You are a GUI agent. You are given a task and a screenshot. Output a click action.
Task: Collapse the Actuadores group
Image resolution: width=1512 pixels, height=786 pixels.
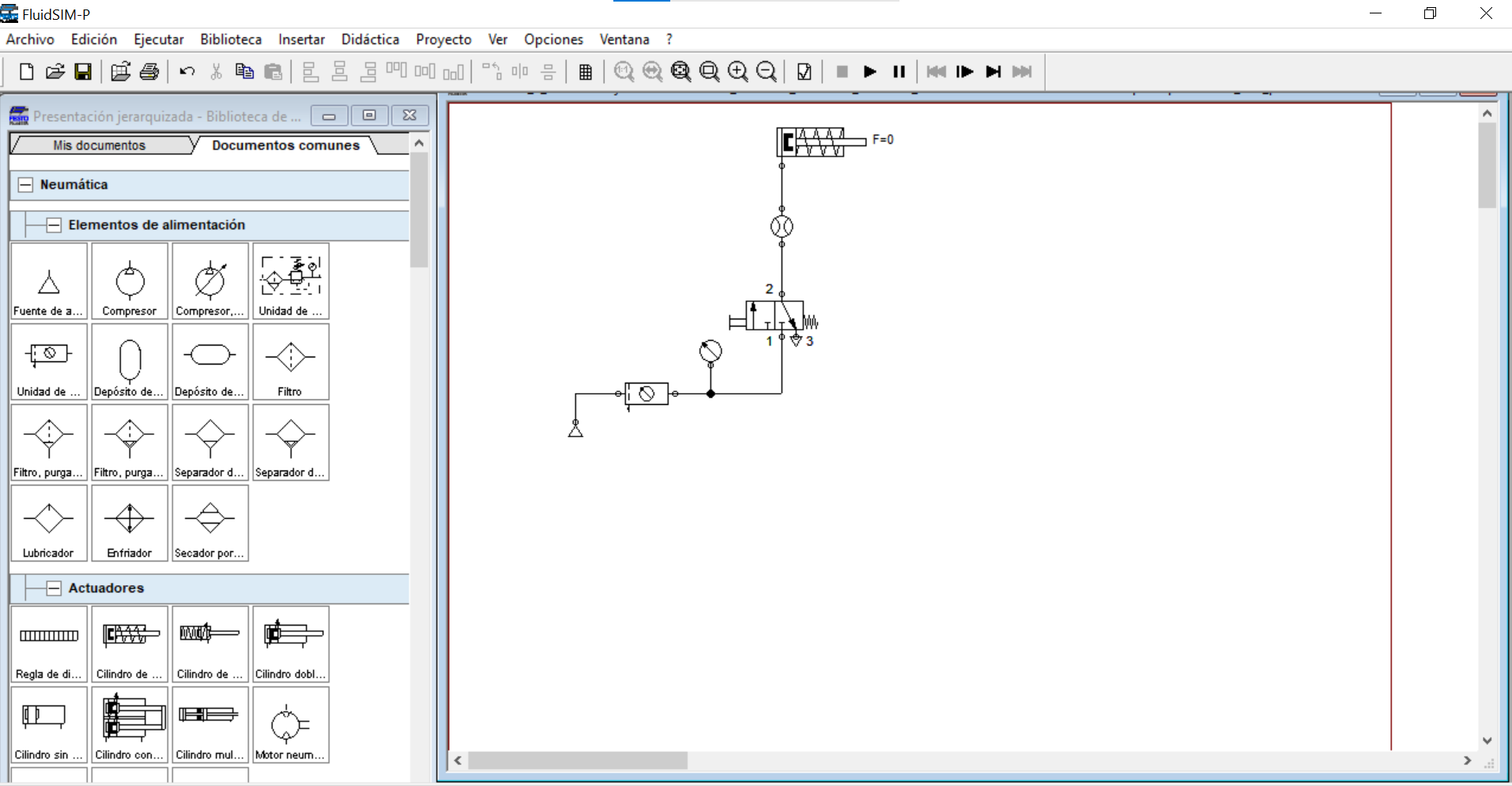pos(54,588)
